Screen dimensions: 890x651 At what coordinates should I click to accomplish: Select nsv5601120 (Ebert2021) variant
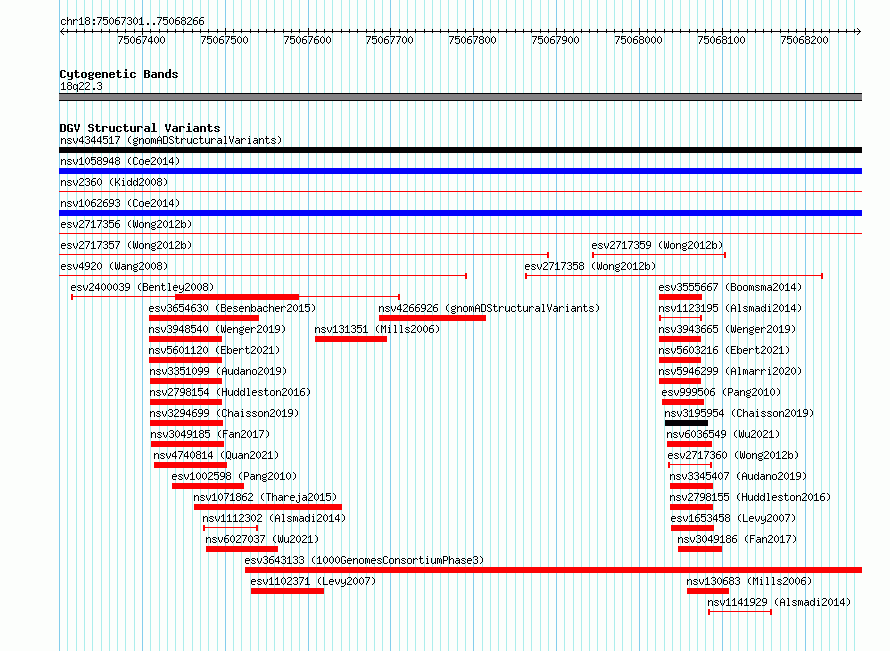pyautogui.click(x=215, y=350)
